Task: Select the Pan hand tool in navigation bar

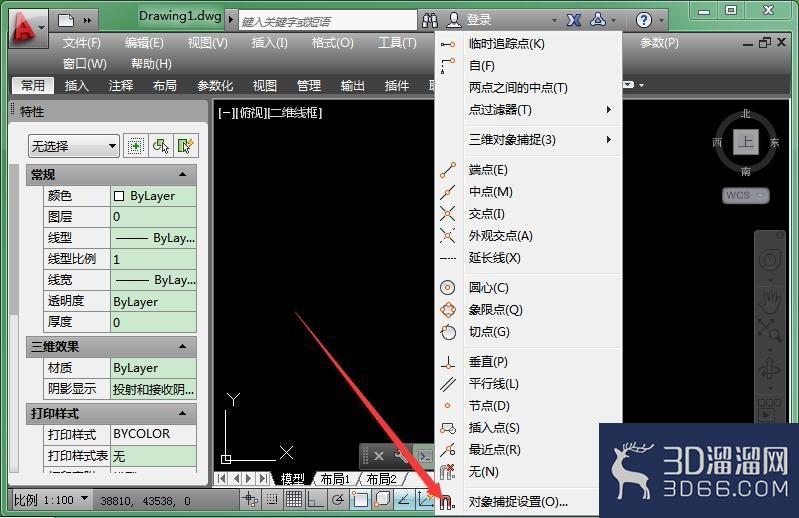Action: (x=770, y=302)
